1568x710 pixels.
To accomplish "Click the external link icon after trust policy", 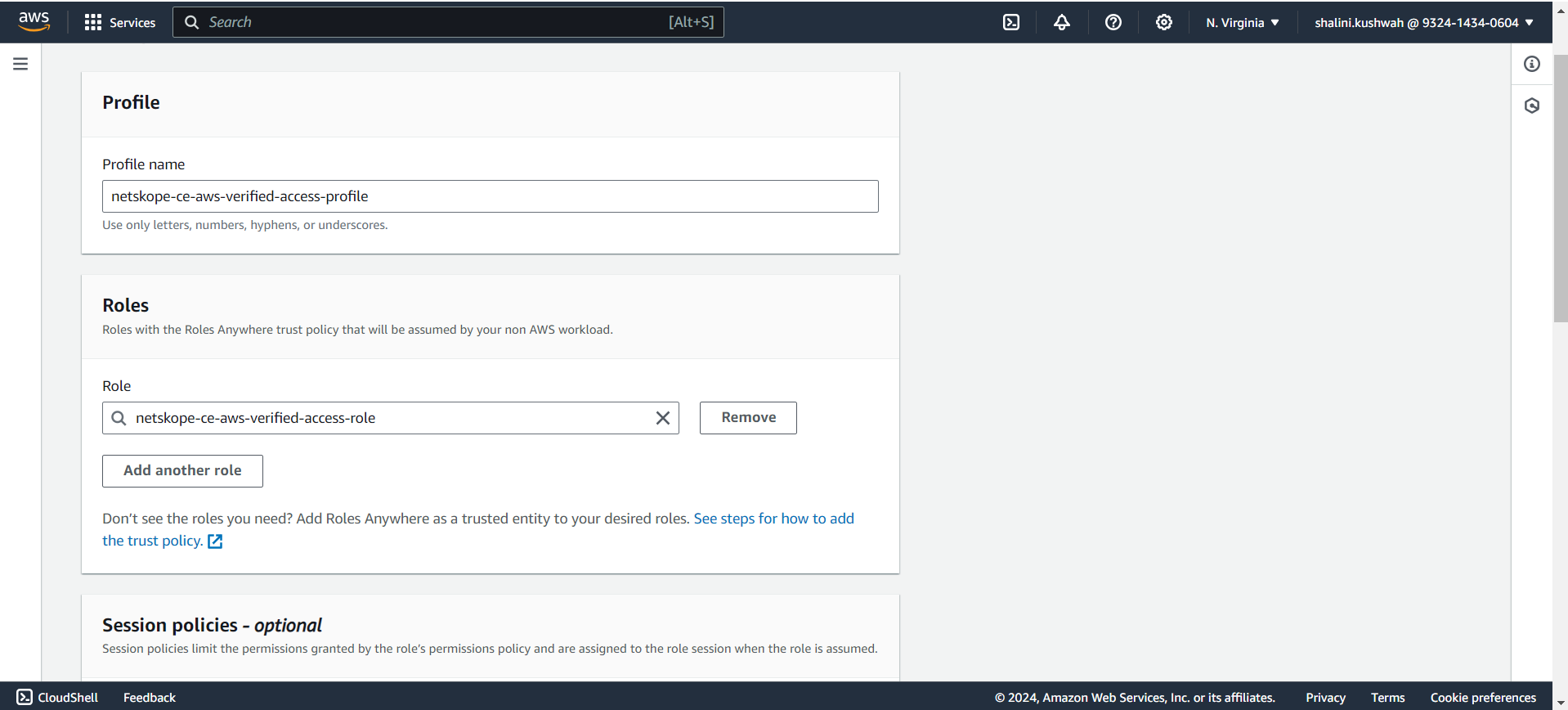I will point(215,541).
